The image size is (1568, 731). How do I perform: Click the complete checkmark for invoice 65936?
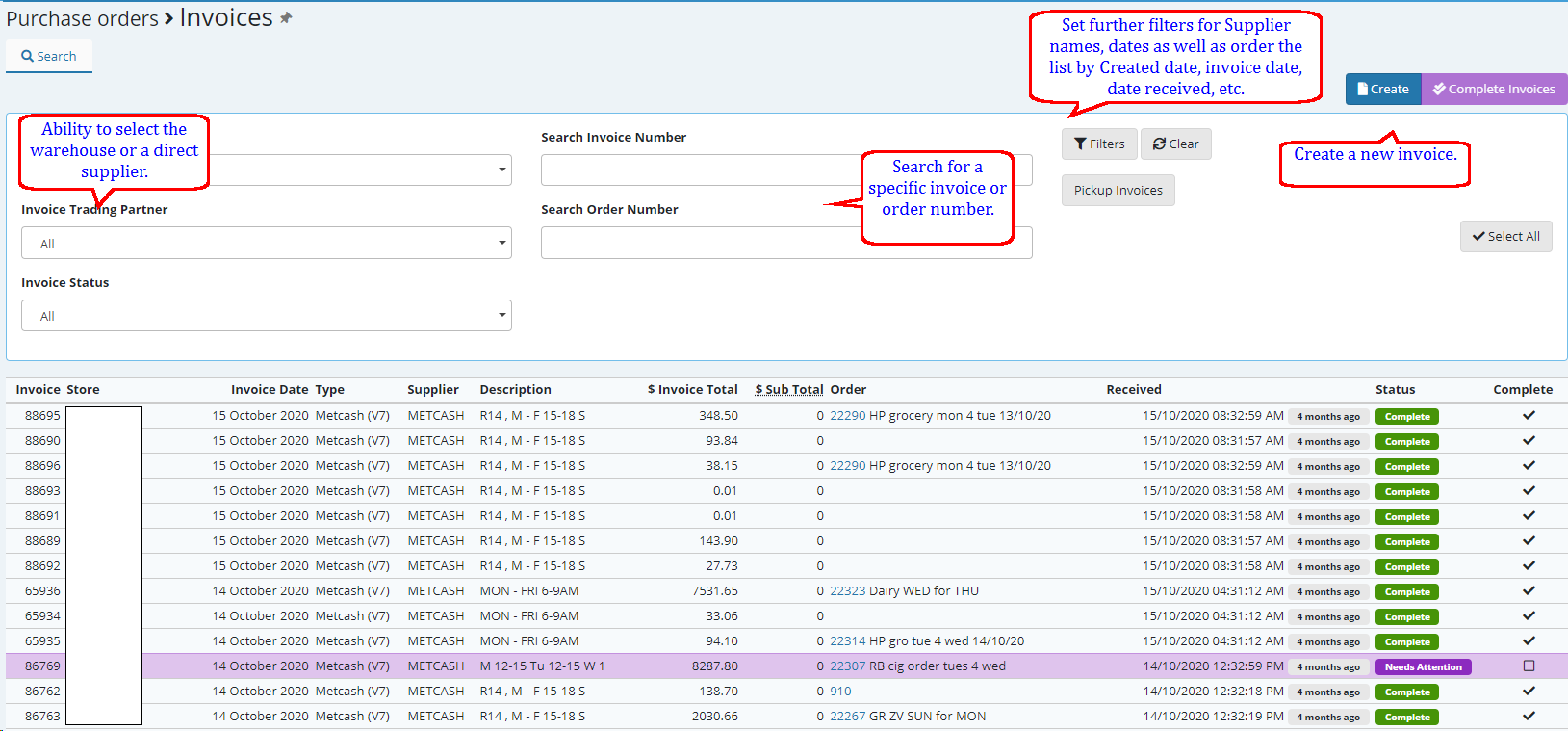pos(1529,590)
